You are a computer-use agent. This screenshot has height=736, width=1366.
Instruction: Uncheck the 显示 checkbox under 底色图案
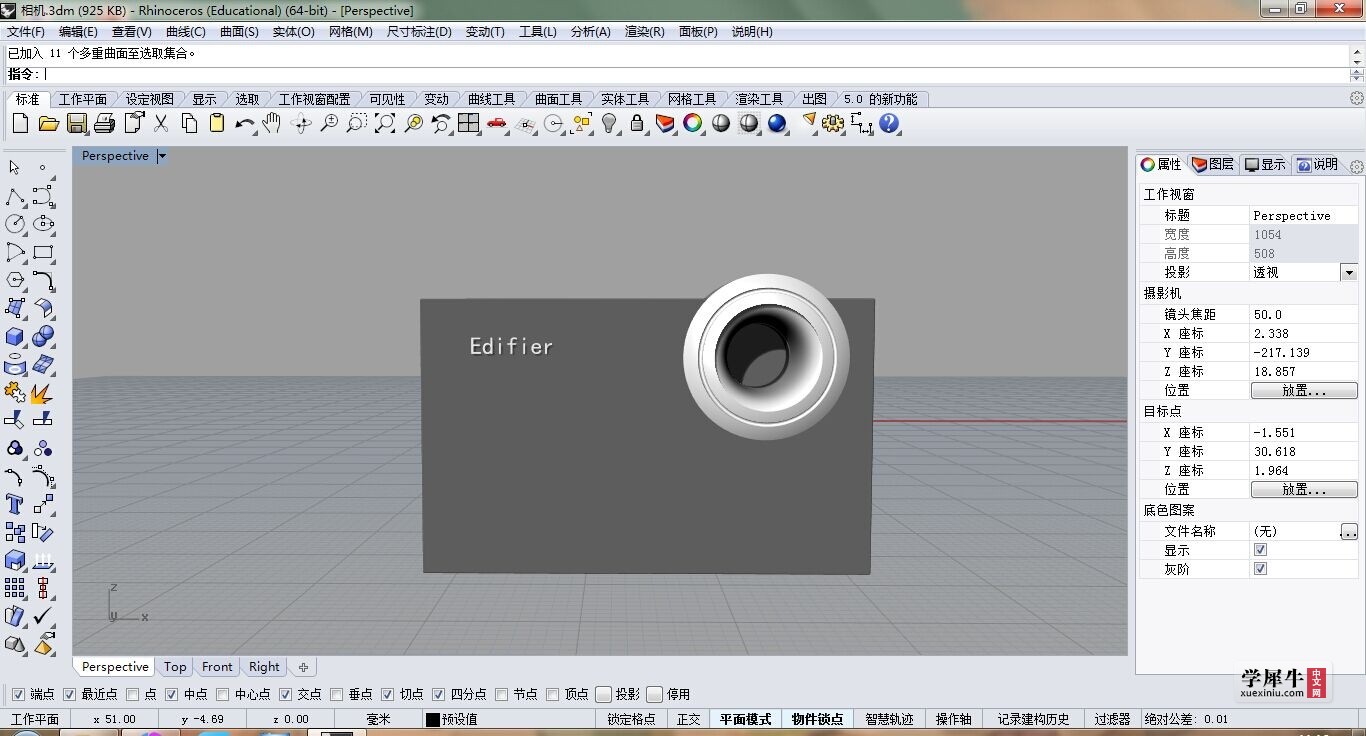pyautogui.click(x=1260, y=550)
